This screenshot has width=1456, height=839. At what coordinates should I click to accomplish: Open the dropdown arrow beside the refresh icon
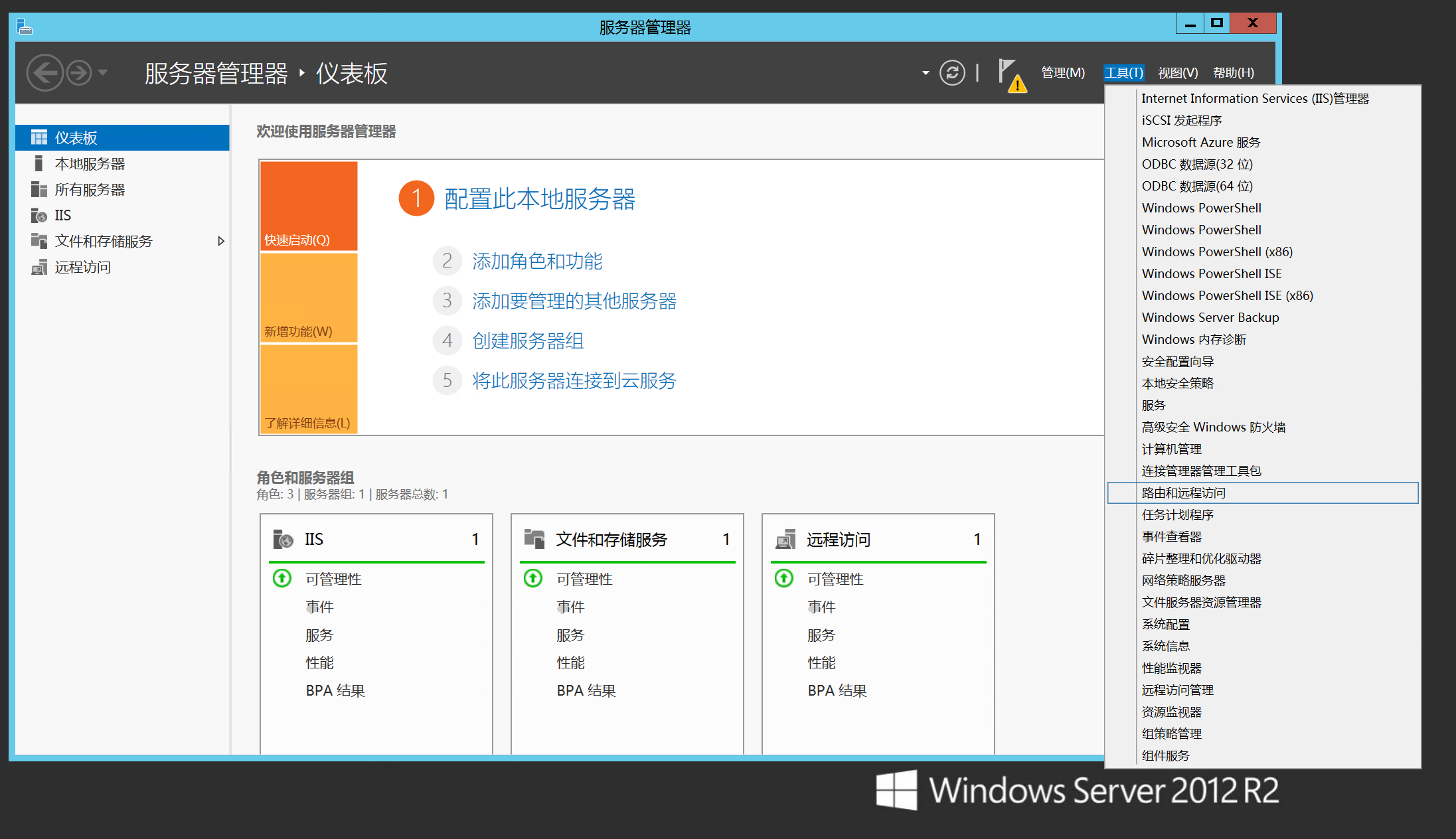(926, 72)
